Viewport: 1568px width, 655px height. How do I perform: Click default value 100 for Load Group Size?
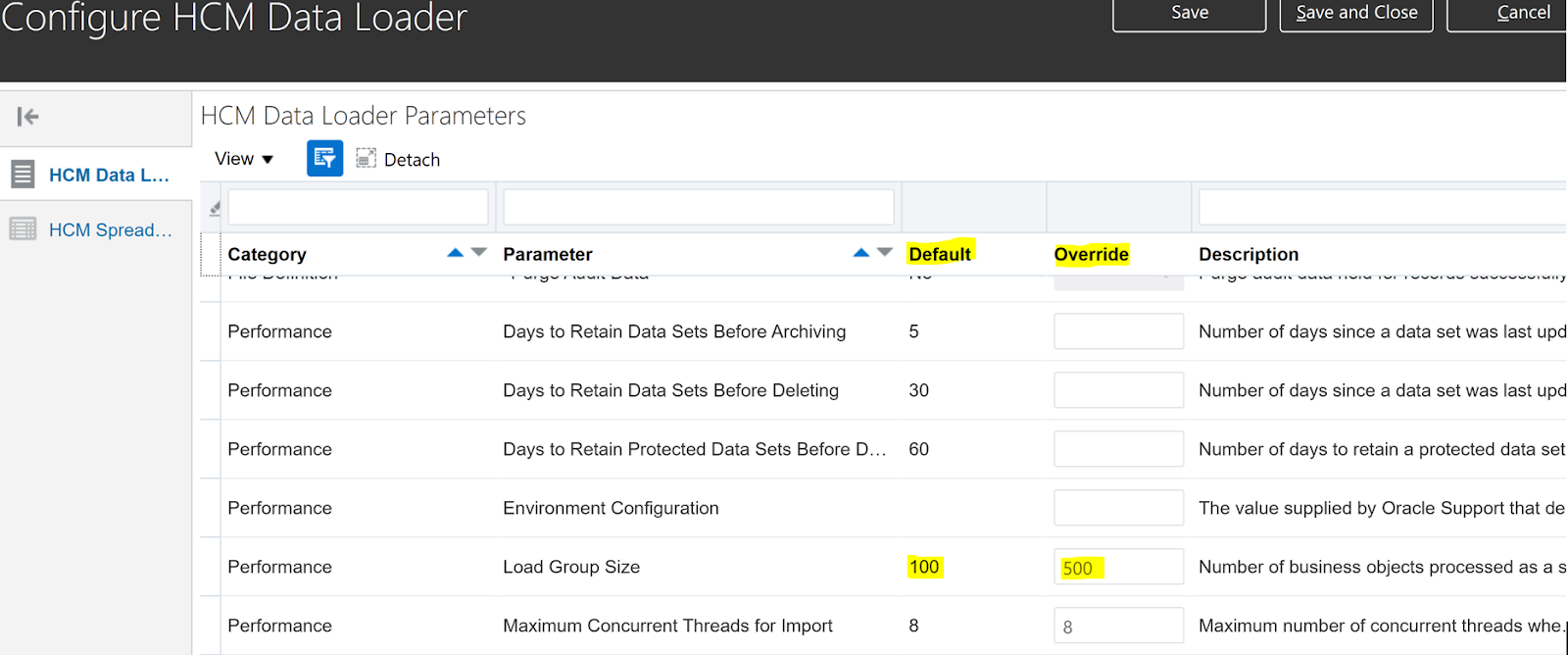pyautogui.click(x=924, y=567)
